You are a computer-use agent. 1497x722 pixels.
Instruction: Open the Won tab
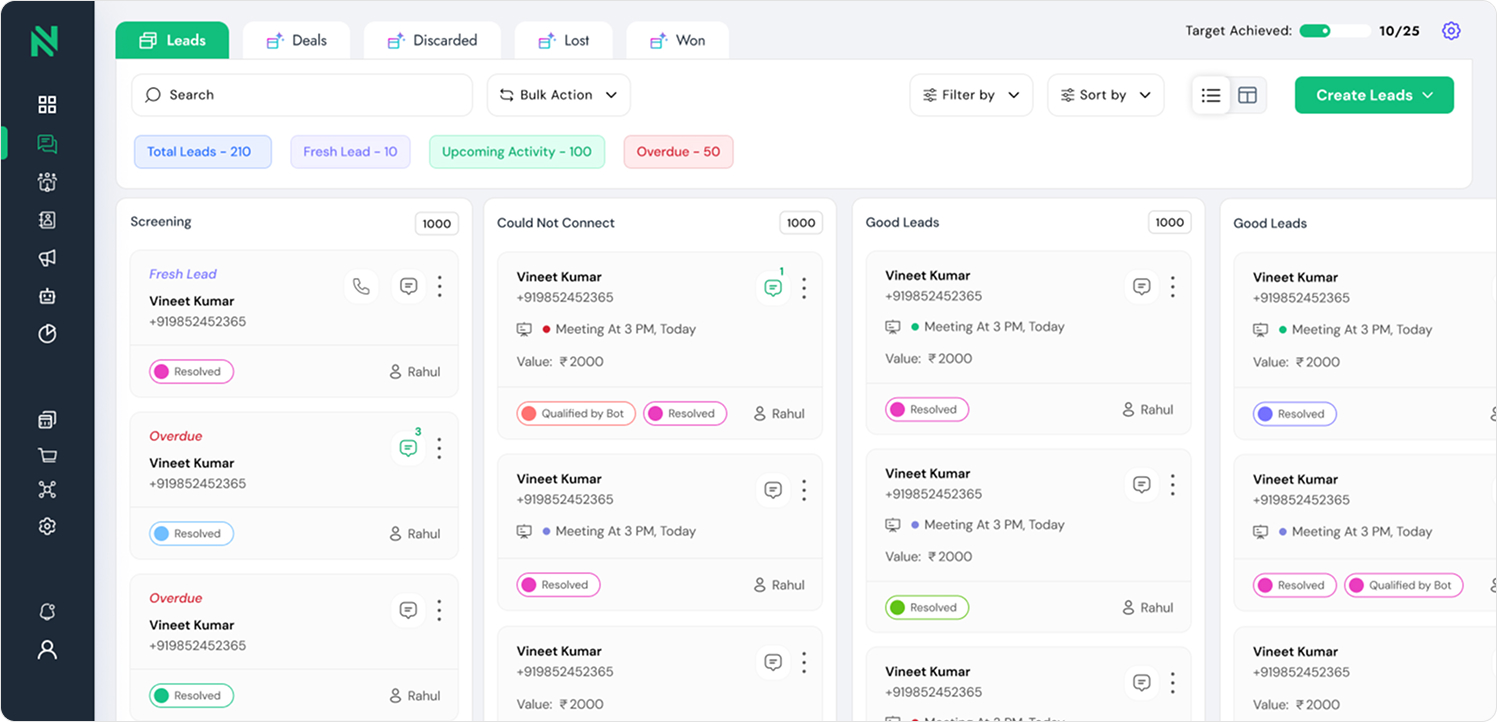coord(677,40)
